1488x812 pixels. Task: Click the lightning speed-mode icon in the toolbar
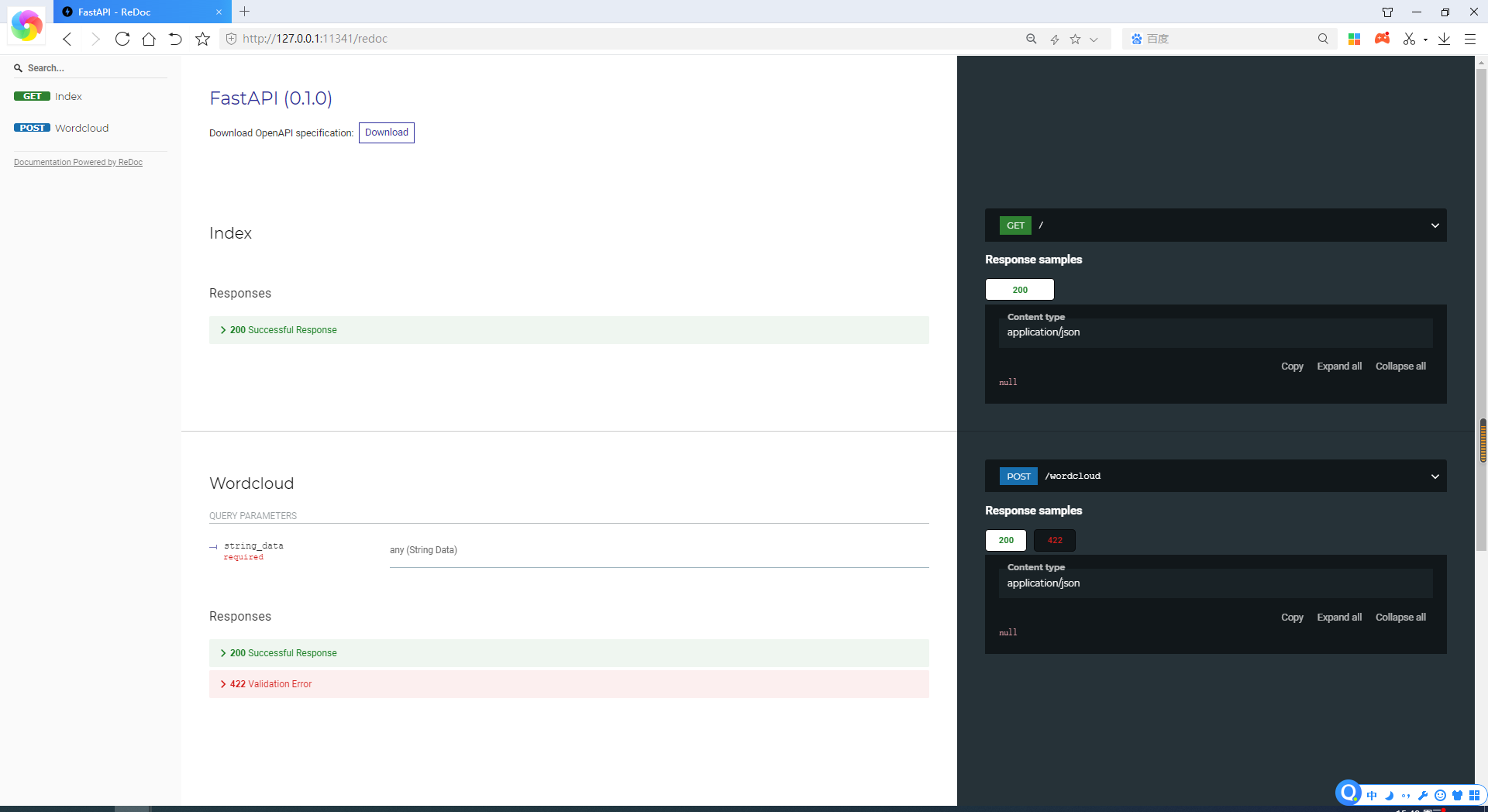click(x=1054, y=39)
